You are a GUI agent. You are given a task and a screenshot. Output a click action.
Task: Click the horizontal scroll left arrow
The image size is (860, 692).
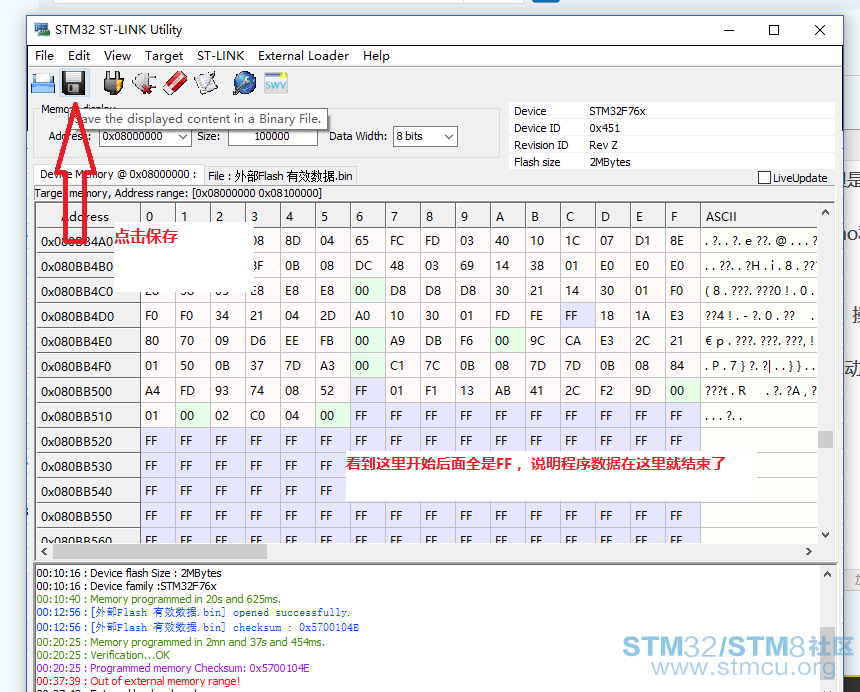(x=44, y=552)
